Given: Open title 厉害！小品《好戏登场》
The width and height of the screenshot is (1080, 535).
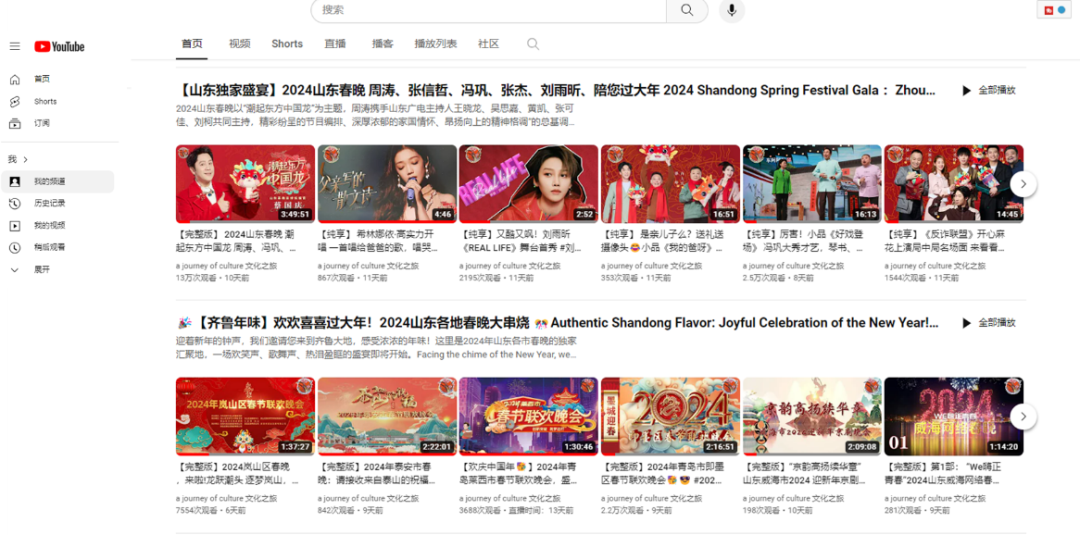Looking at the screenshot, I should [x=802, y=241].
